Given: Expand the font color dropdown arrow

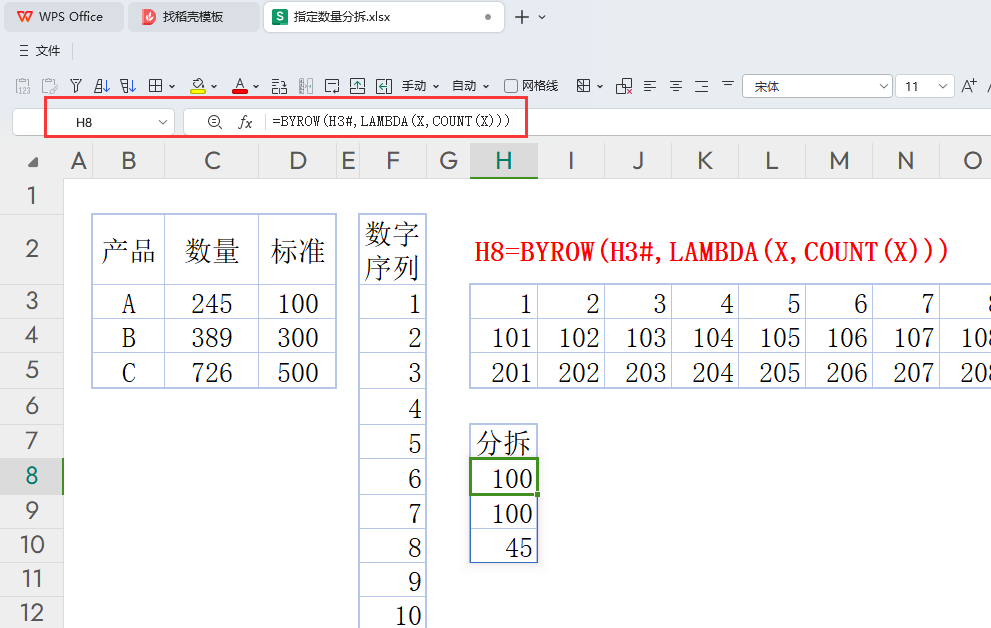Looking at the screenshot, I should coord(256,87).
